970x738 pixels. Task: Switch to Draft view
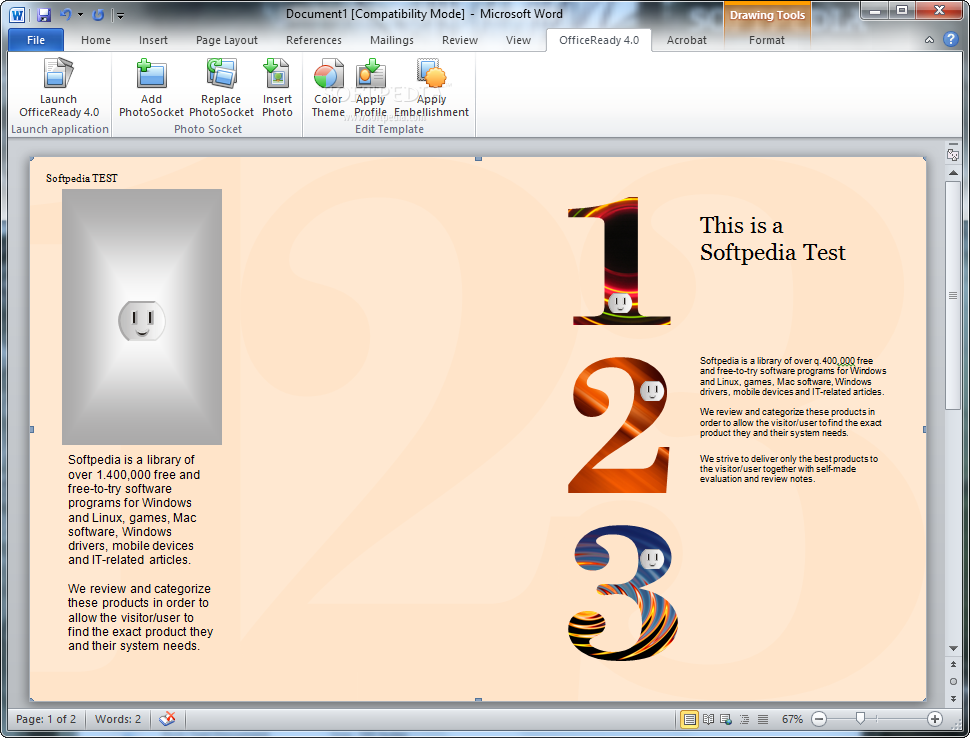click(763, 719)
